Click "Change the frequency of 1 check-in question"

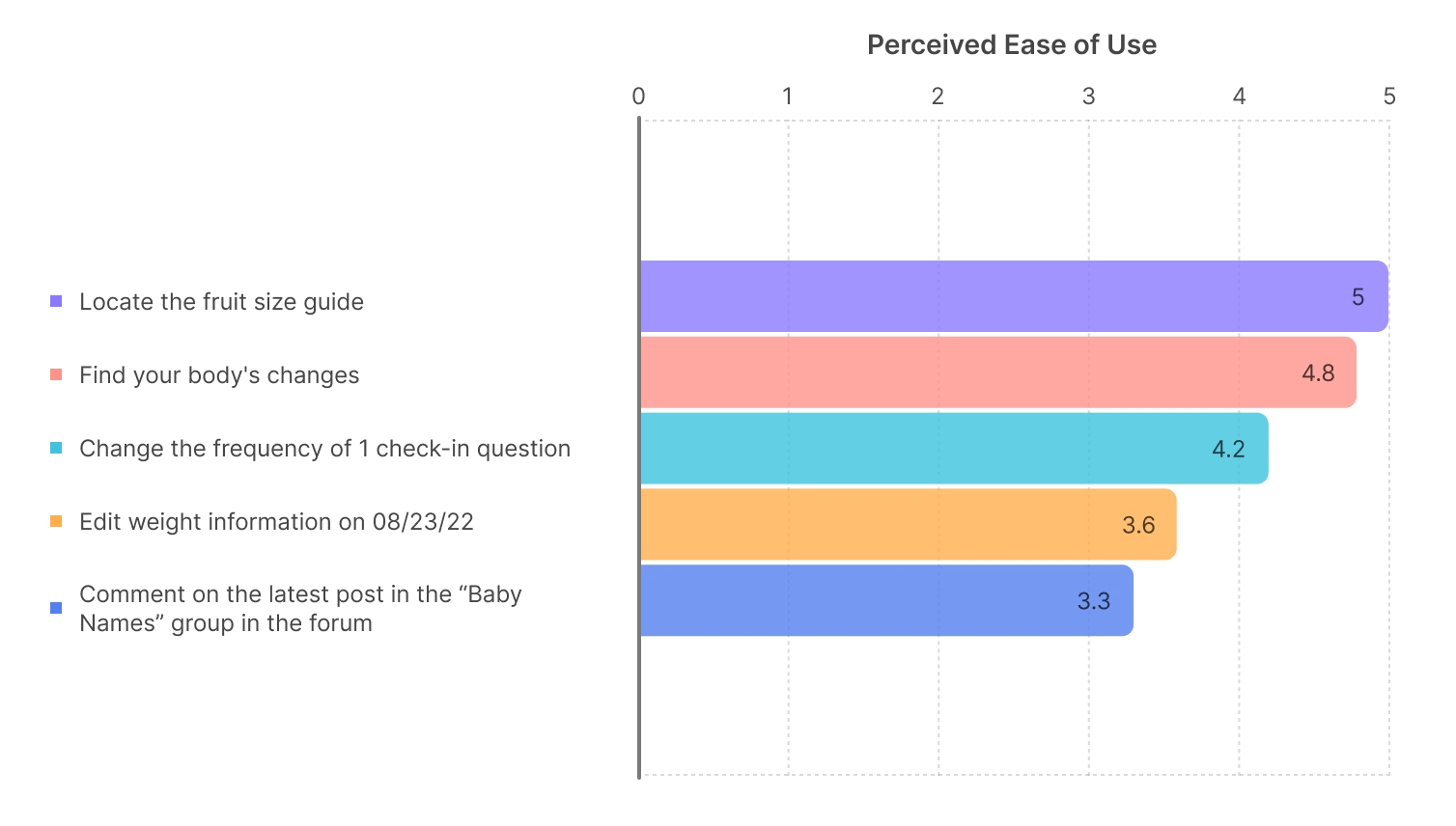coord(324,449)
